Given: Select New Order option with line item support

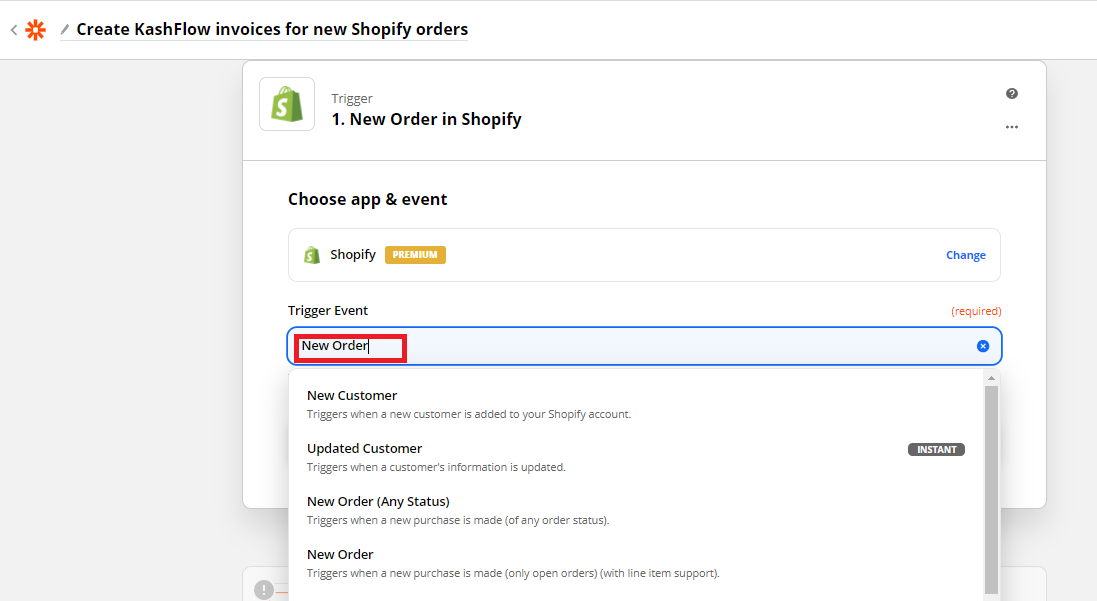Looking at the screenshot, I should (340, 555).
